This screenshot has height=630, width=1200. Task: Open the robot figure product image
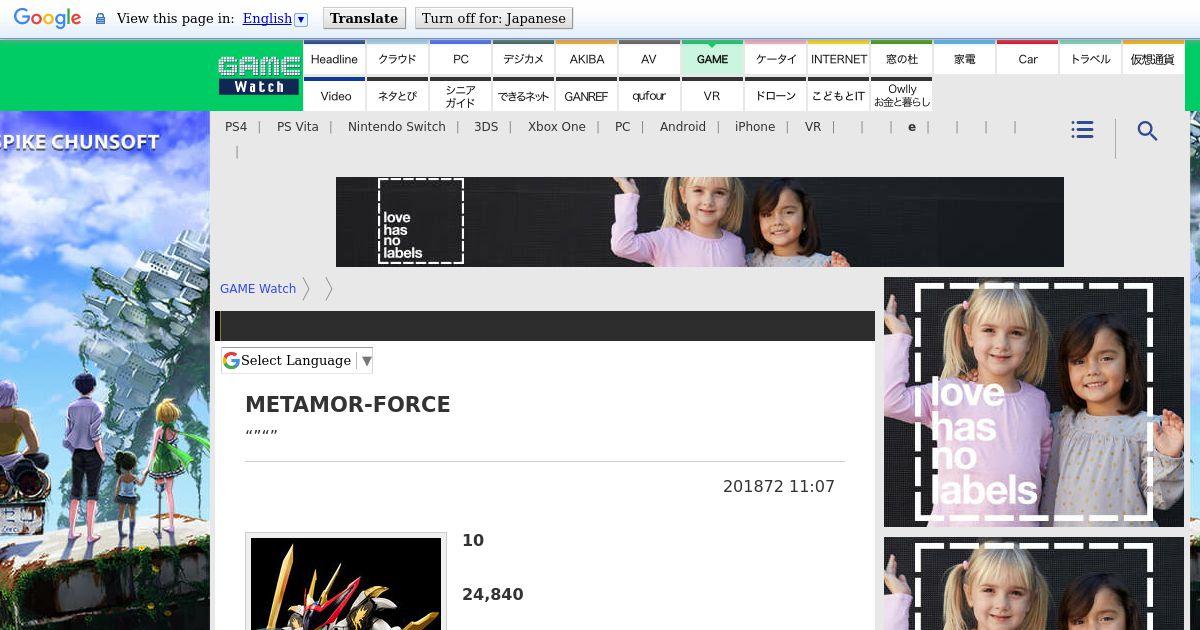pyautogui.click(x=346, y=583)
